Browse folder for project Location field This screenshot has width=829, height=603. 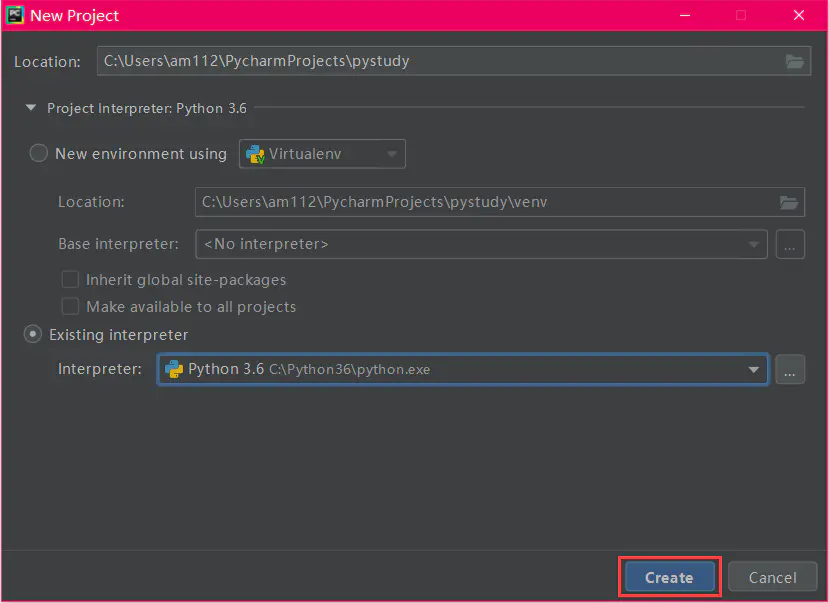[x=795, y=61]
